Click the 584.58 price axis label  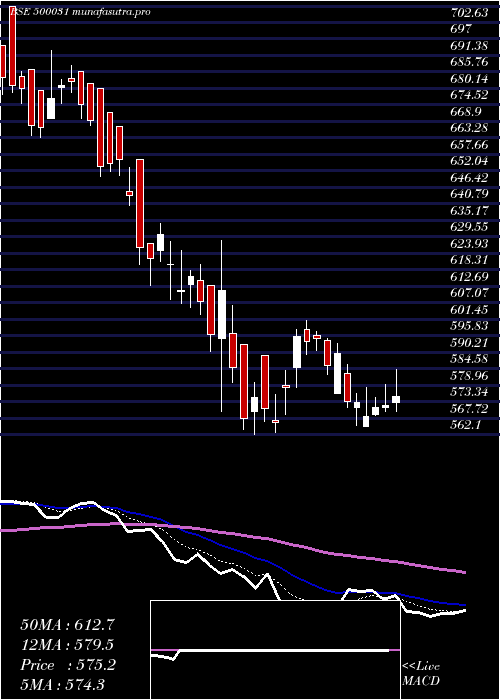coord(469,359)
